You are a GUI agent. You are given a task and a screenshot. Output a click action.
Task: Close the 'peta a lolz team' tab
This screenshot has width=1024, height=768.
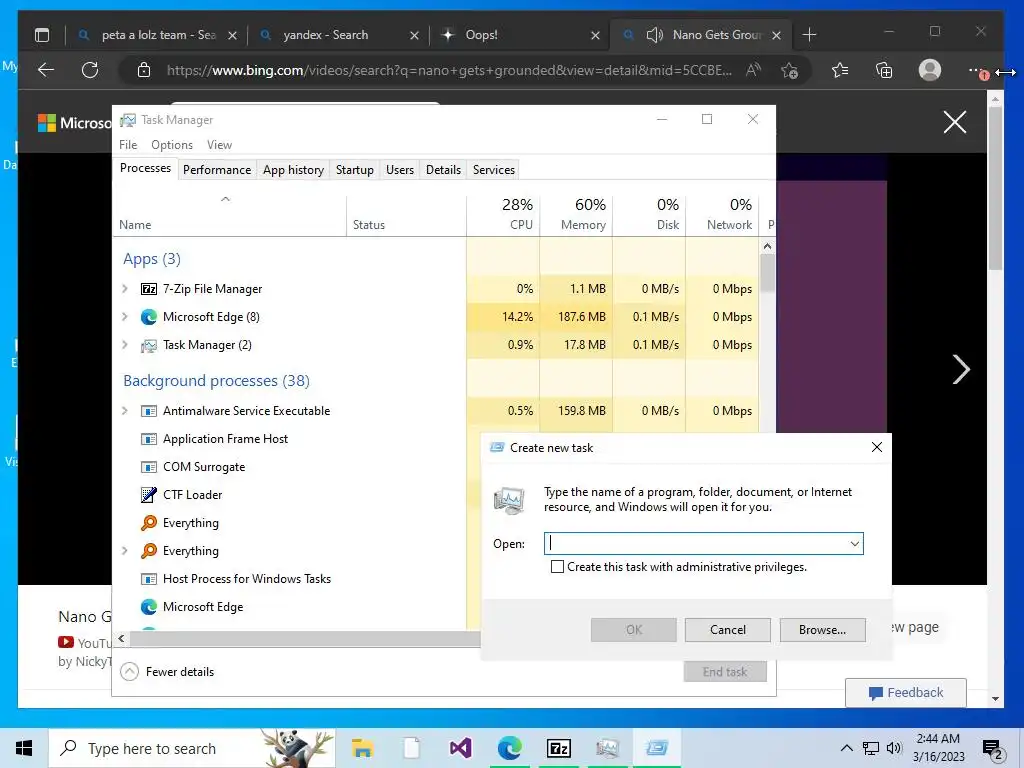pos(232,35)
